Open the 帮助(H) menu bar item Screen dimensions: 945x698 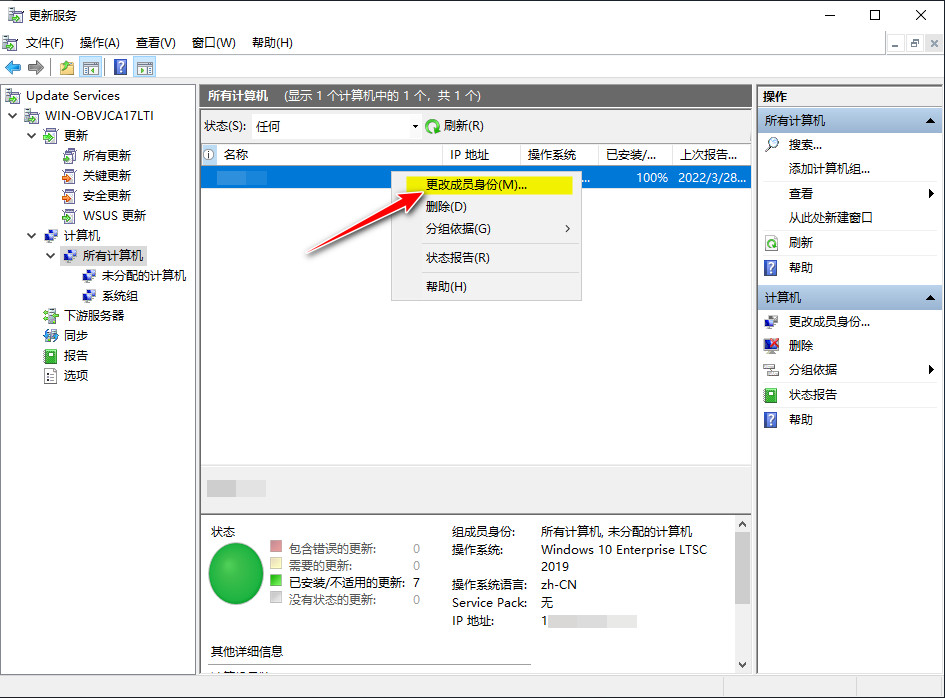coord(272,43)
